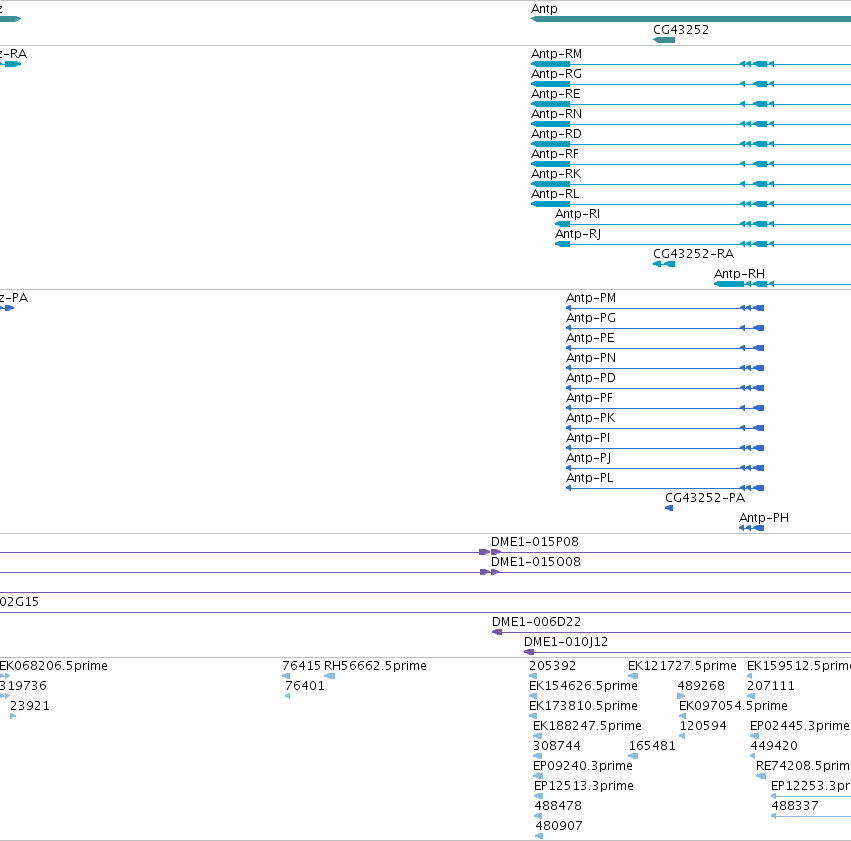Select the Antp-RE transcript label
851x841 pixels.
pyautogui.click(x=556, y=94)
